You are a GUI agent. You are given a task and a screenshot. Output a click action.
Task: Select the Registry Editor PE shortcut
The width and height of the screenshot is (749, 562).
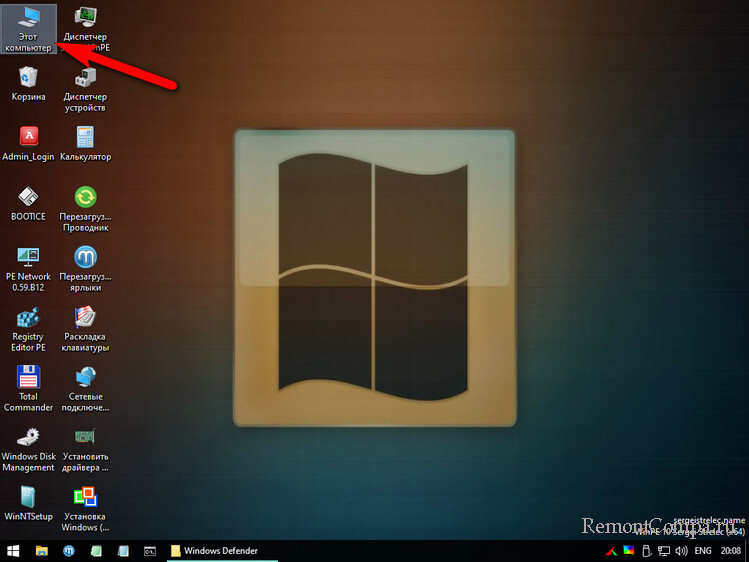(x=28, y=329)
